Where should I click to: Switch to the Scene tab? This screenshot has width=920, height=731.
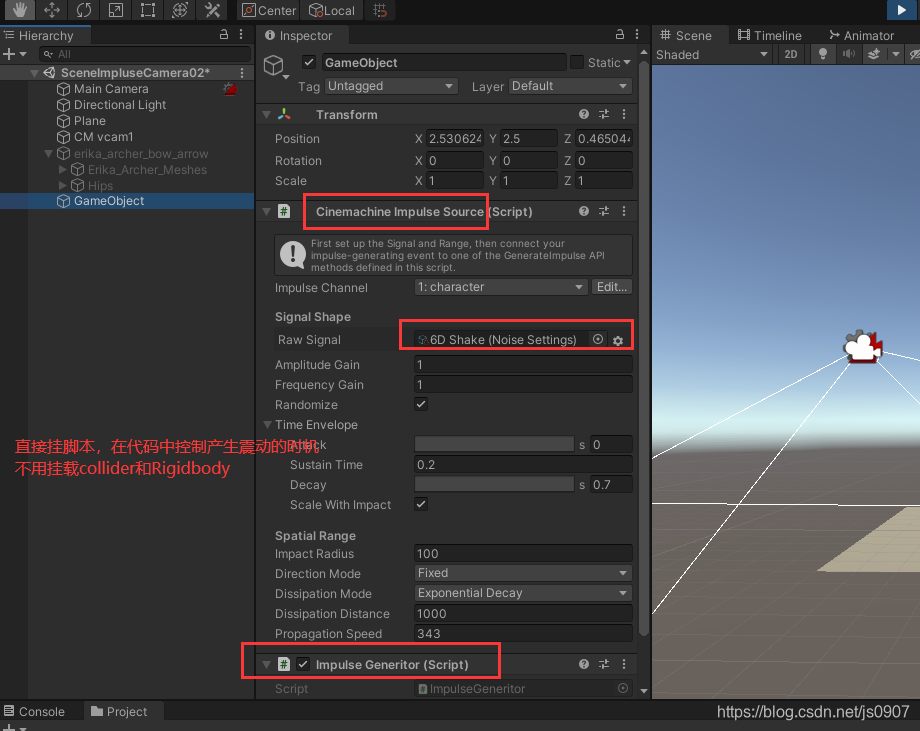(x=687, y=35)
